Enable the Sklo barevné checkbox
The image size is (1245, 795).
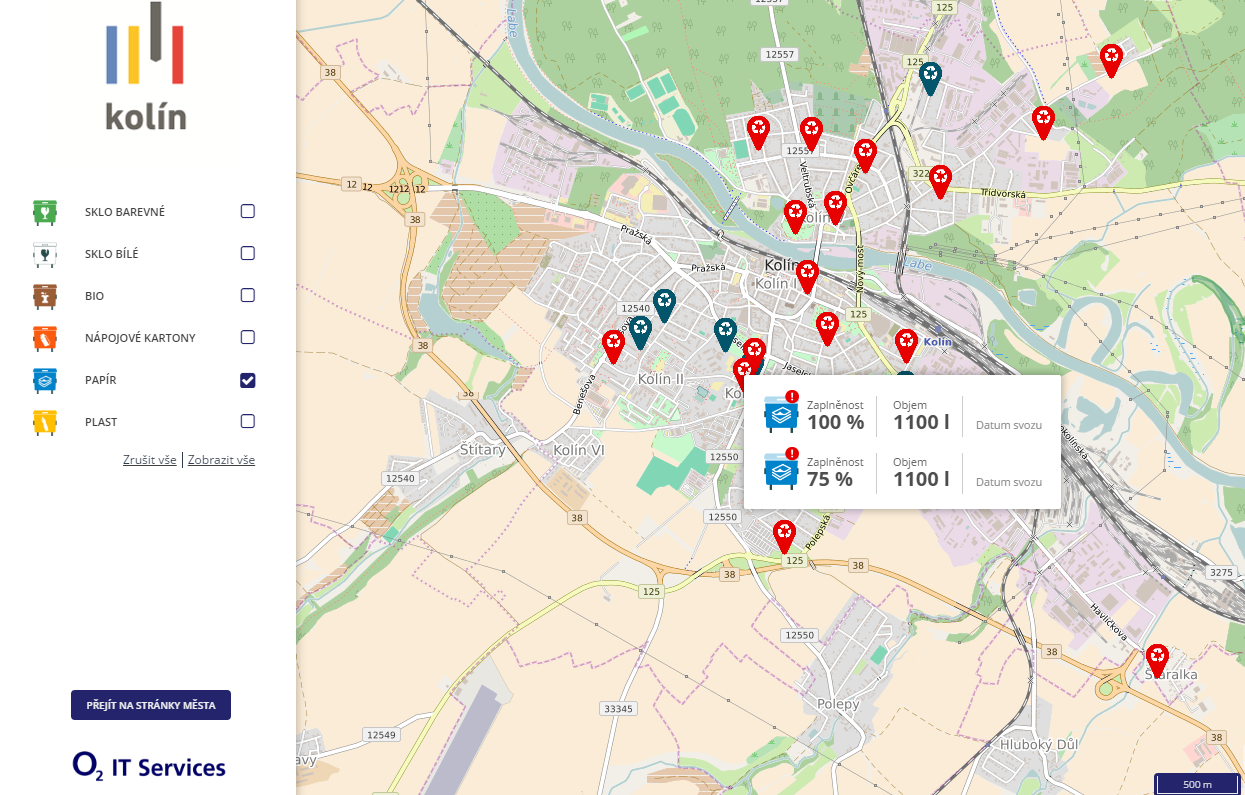point(248,212)
